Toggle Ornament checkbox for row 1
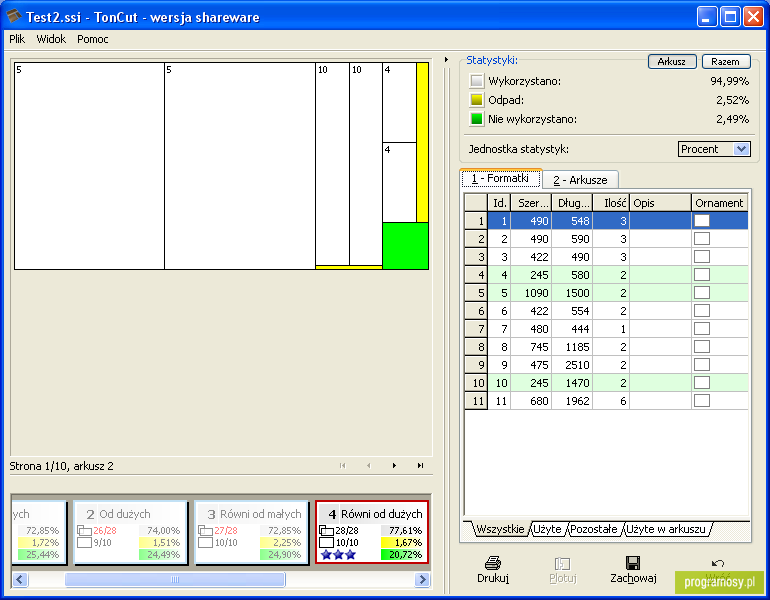The image size is (770, 600). tap(702, 220)
